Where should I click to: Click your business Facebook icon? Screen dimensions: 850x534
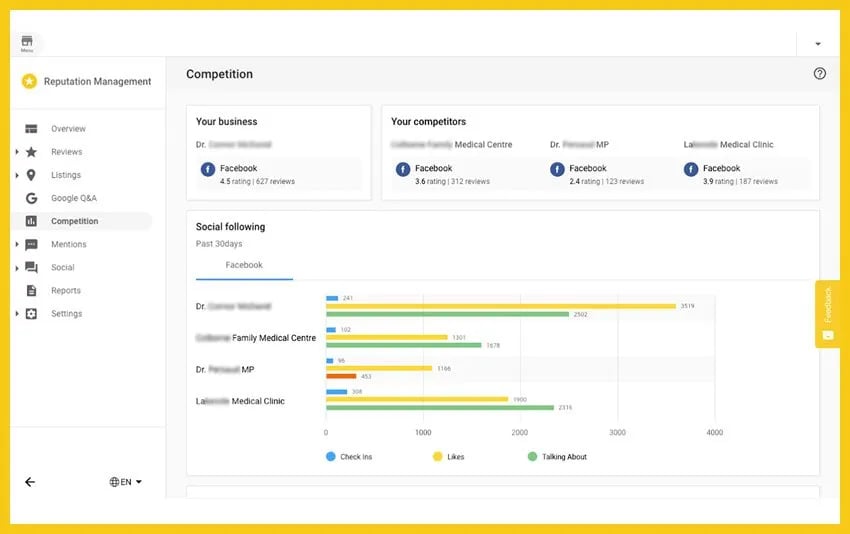[x=208, y=169]
